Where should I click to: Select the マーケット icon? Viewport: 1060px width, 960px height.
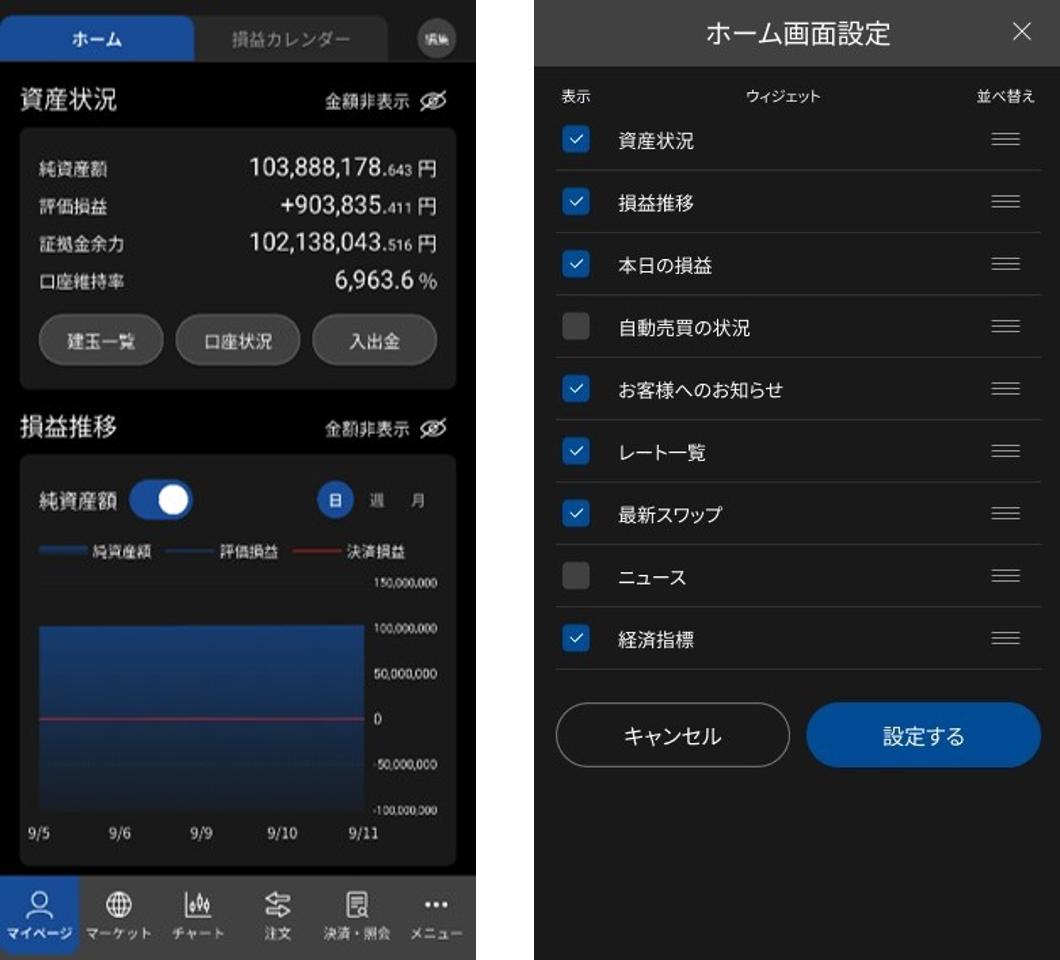(119, 915)
